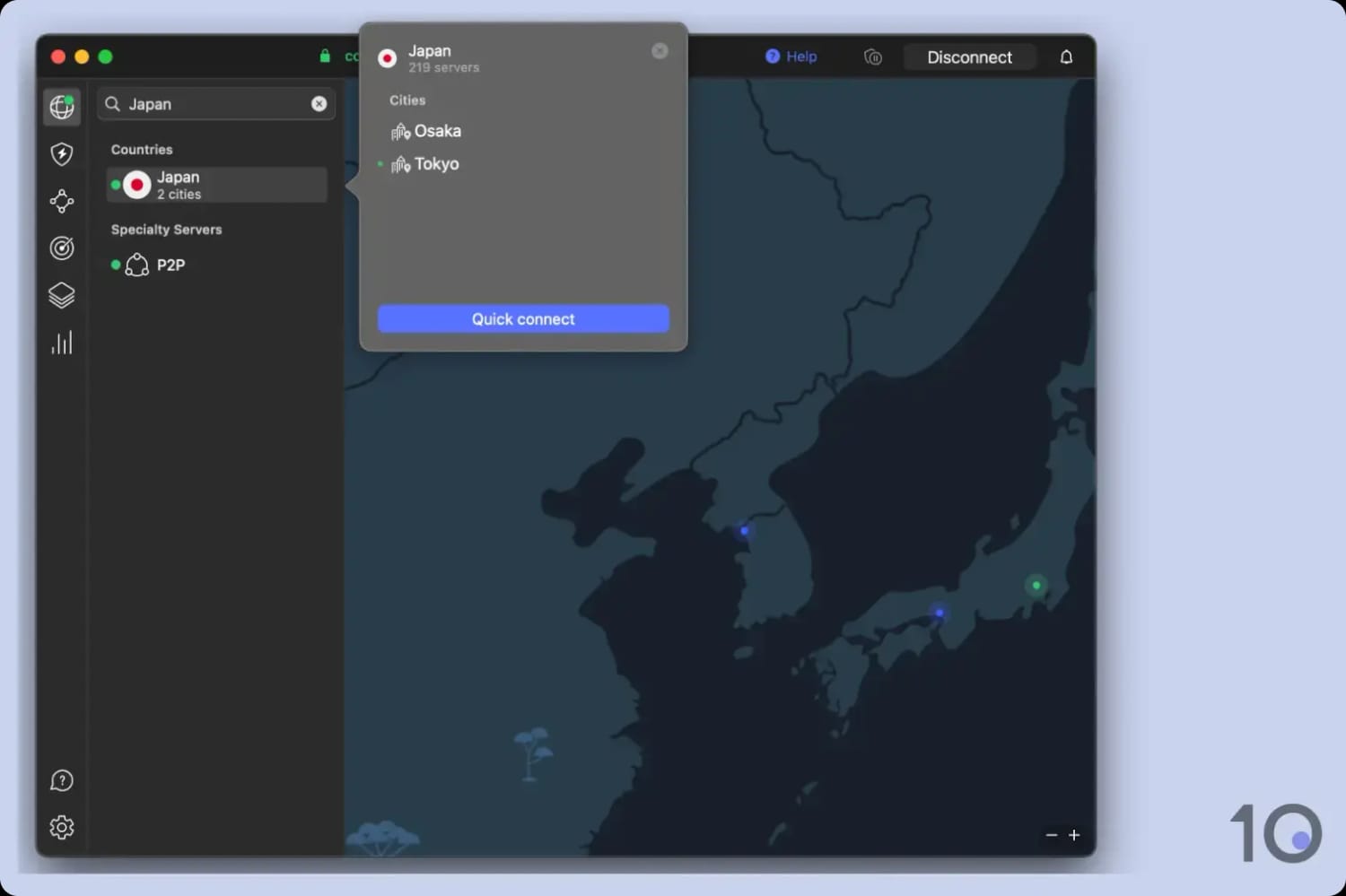Click the green Tokyo map marker

tap(1036, 586)
